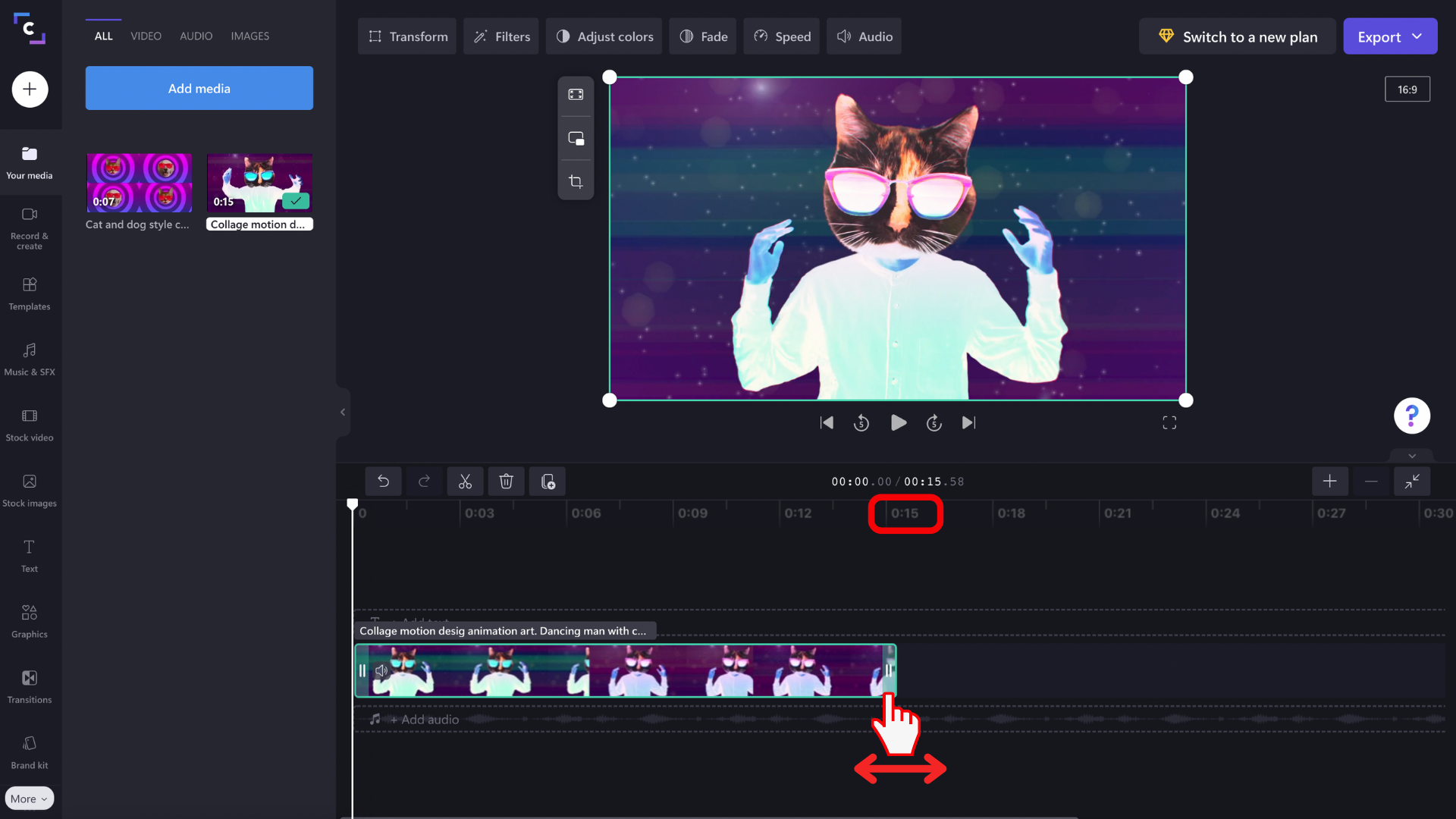Image resolution: width=1456 pixels, height=819 pixels.
Task: Toggle fullscreen preview mode
Action: click(x=1169, y=422)
